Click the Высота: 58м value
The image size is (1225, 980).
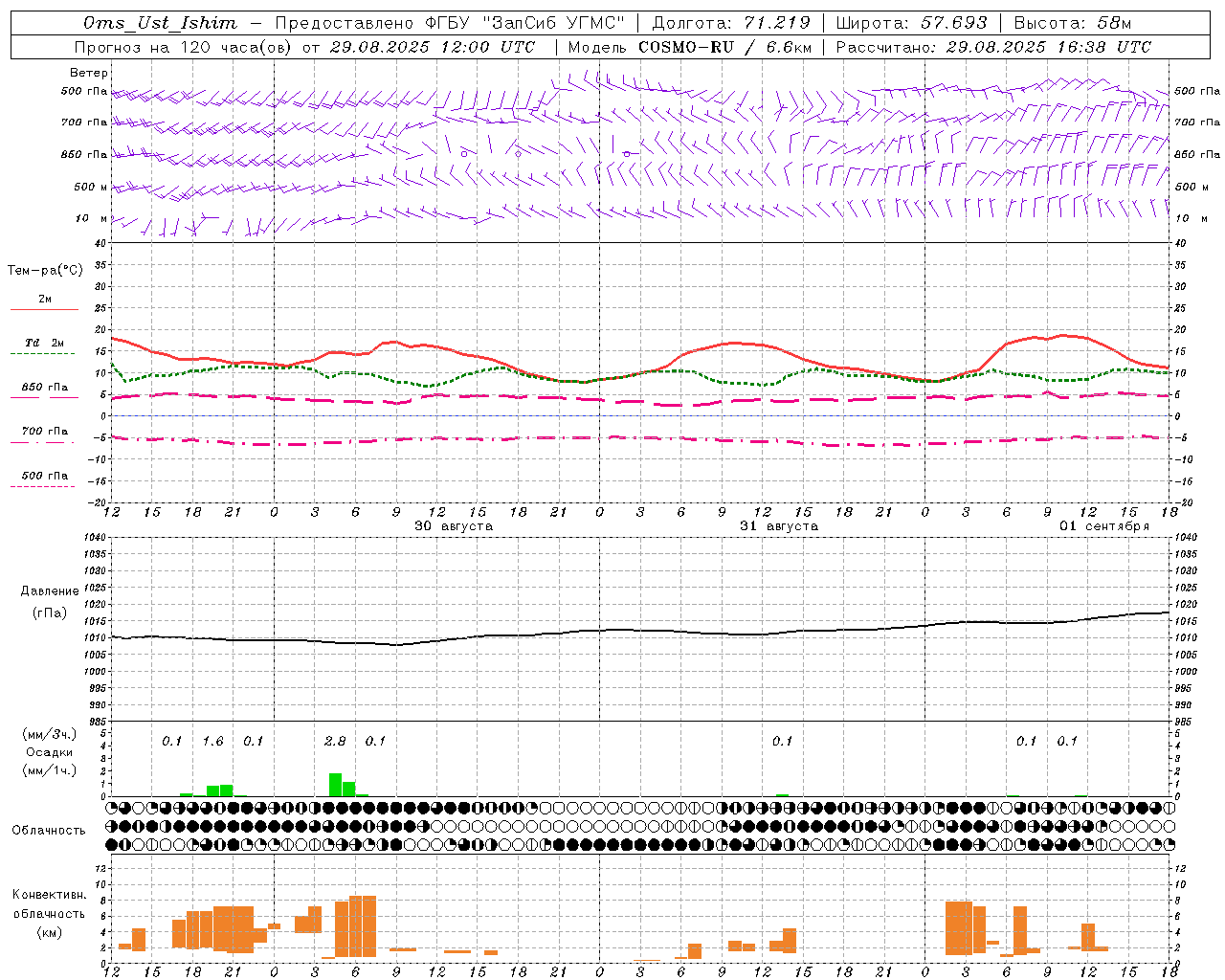(1073, 23)
